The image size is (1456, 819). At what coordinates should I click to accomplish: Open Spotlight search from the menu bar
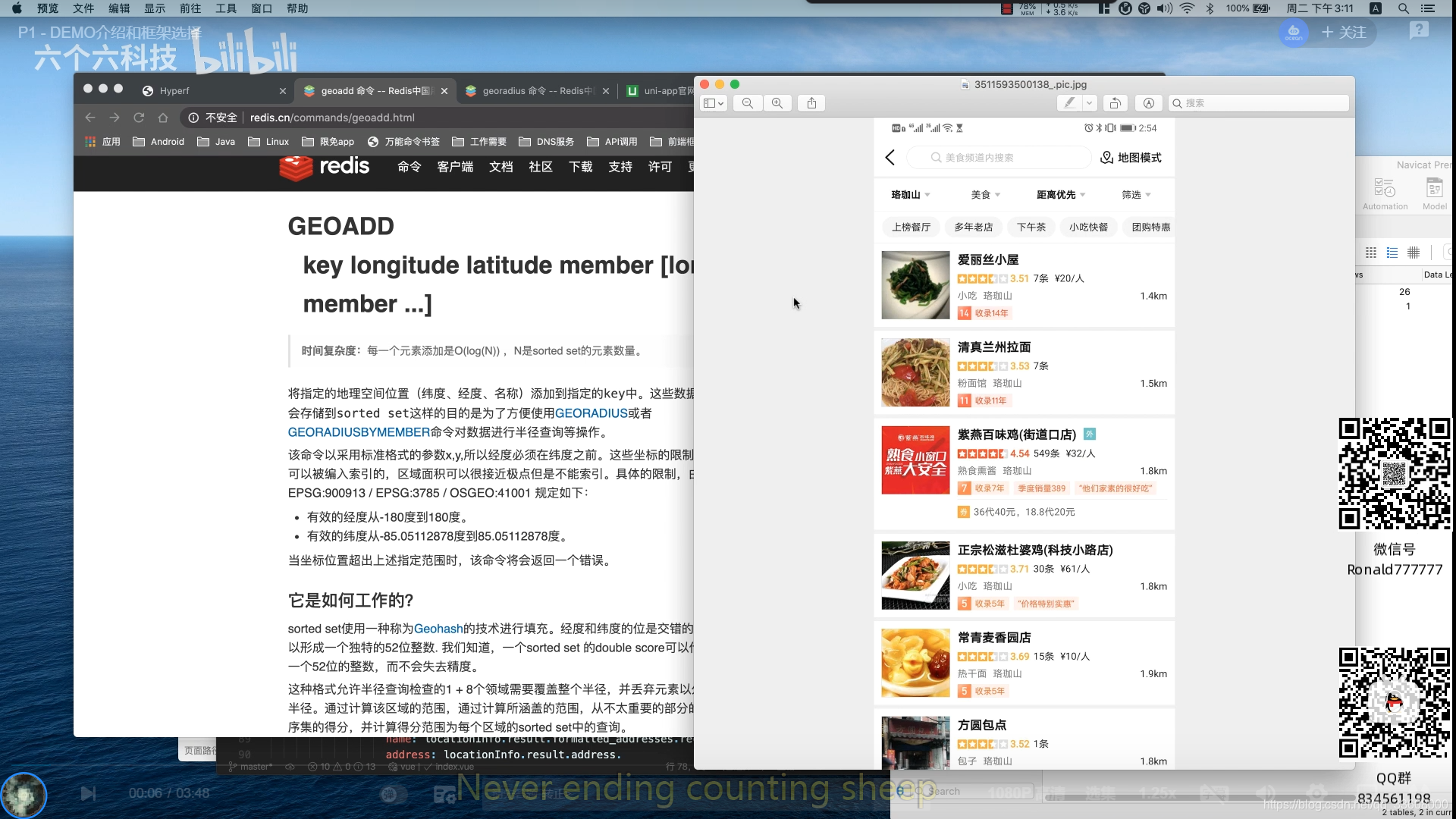coord(1404,8)
